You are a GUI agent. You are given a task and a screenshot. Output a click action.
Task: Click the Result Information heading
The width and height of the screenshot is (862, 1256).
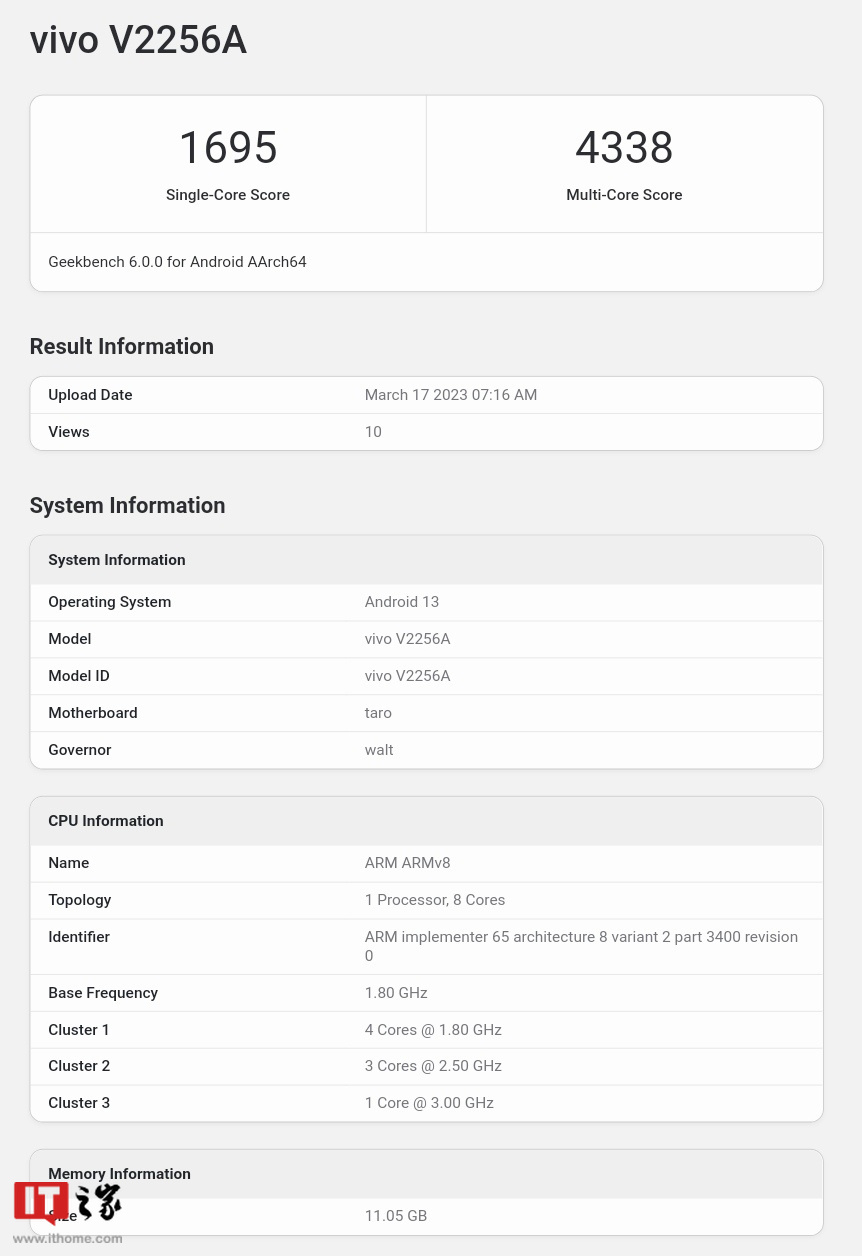coord(121,346)
